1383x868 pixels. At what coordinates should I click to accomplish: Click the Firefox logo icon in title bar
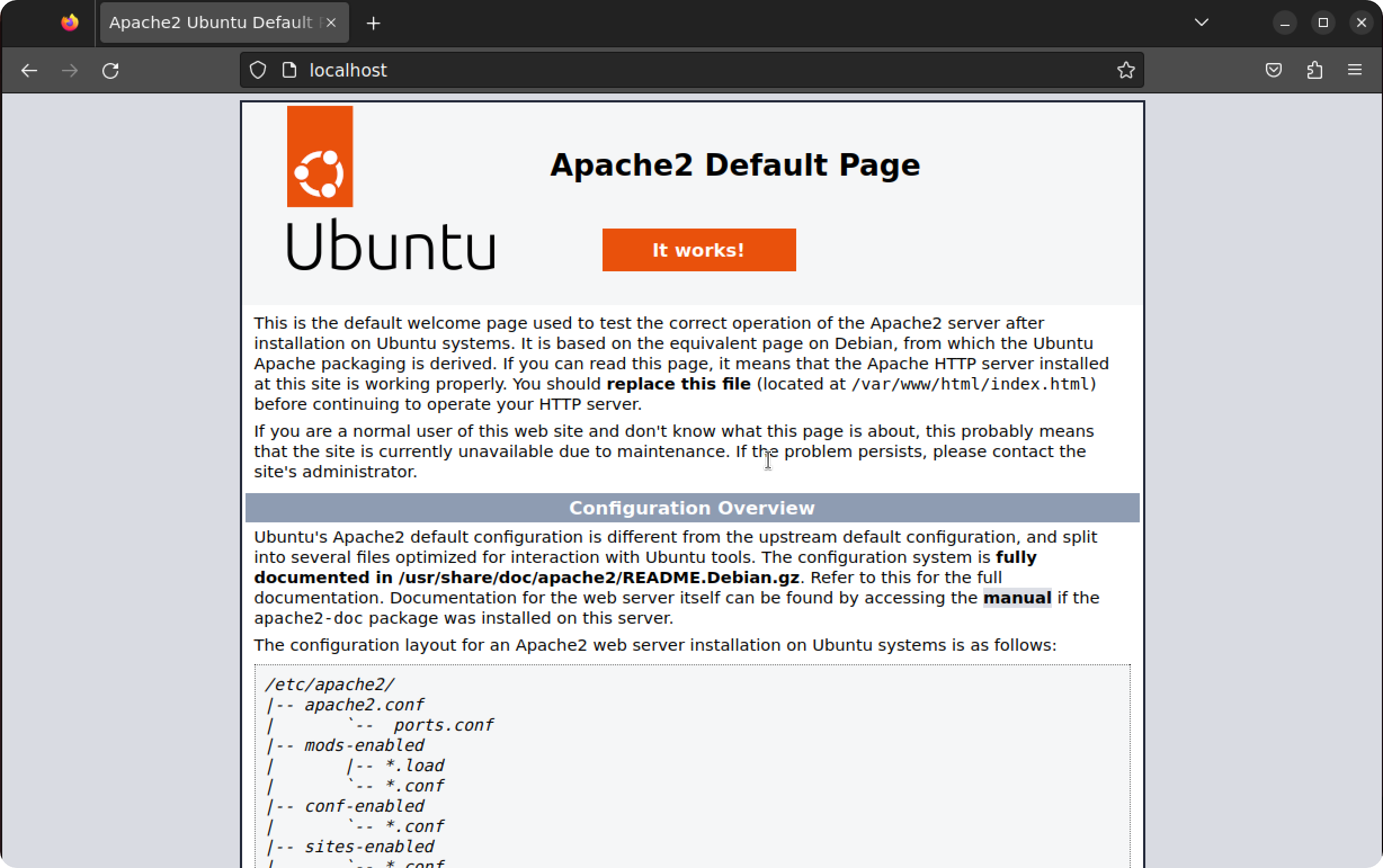(70, 23)
